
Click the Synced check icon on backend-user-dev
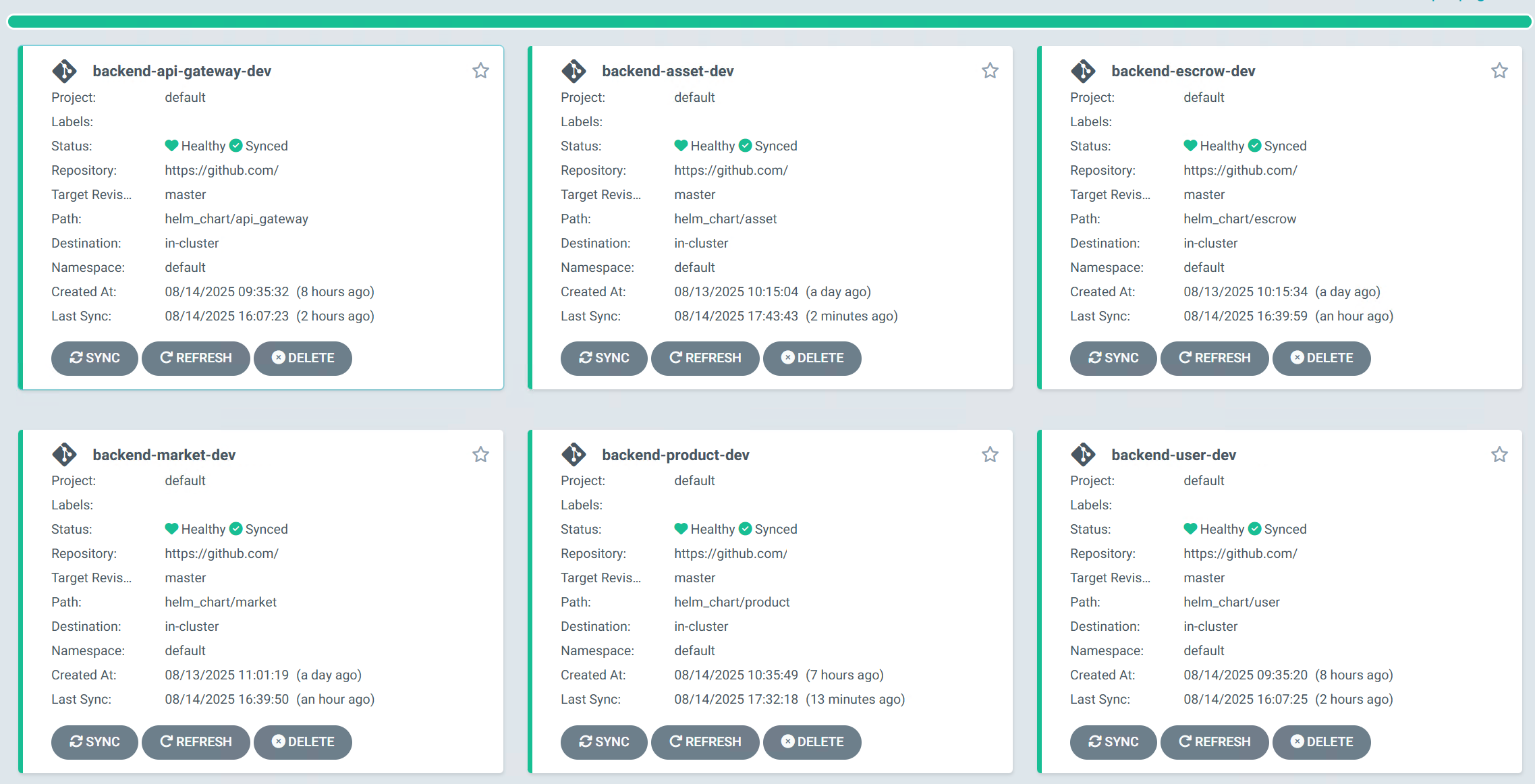(1254, 529)
